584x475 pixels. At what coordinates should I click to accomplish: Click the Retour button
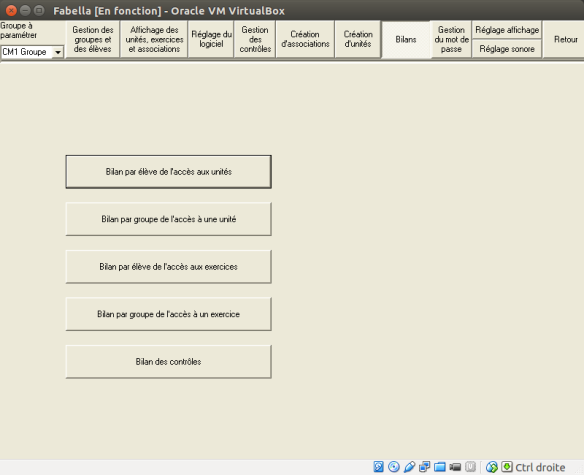pyautogui.click(x=565, y=39)
